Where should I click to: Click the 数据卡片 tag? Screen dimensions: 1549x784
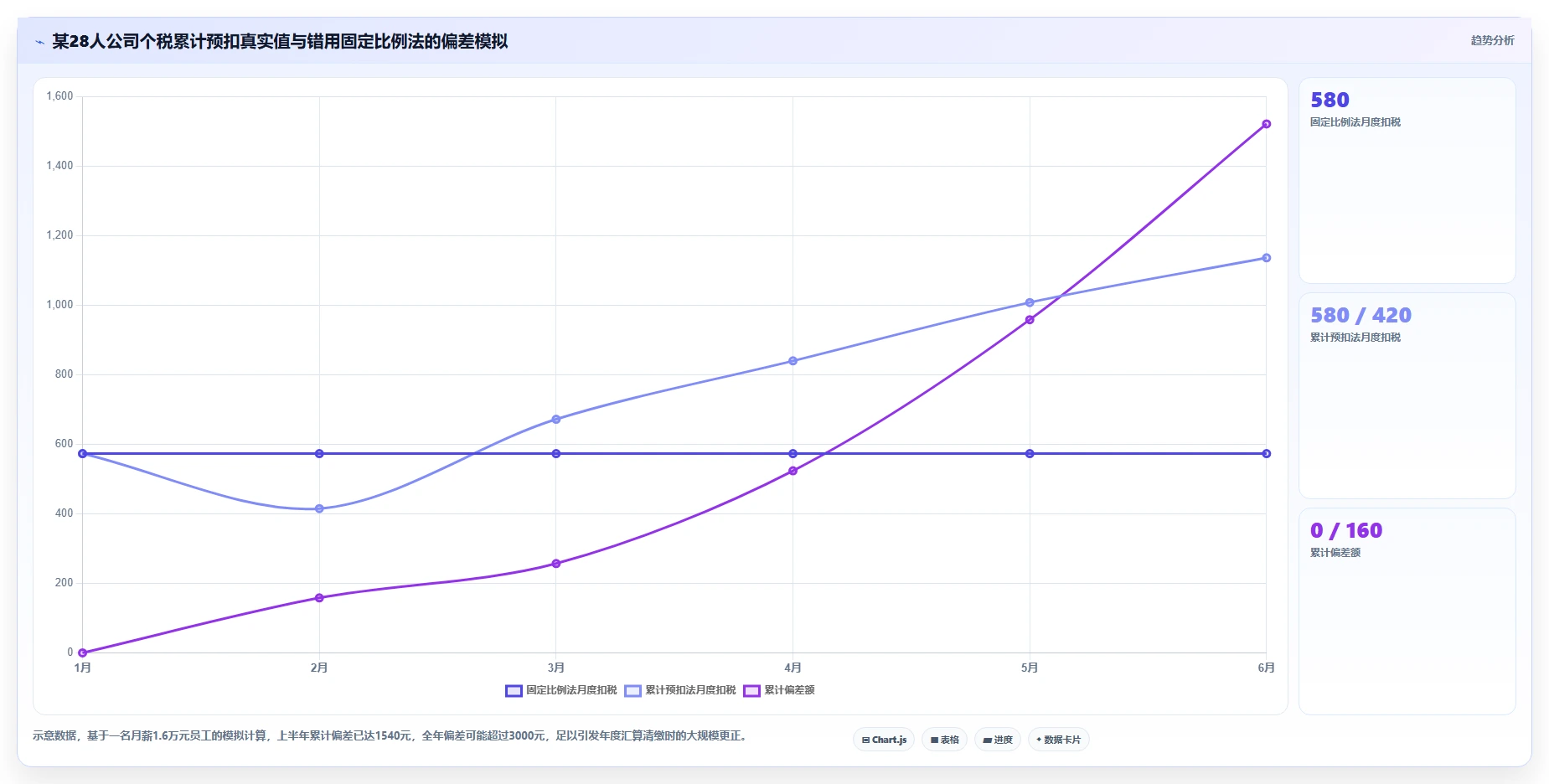tap(1059, 740)
